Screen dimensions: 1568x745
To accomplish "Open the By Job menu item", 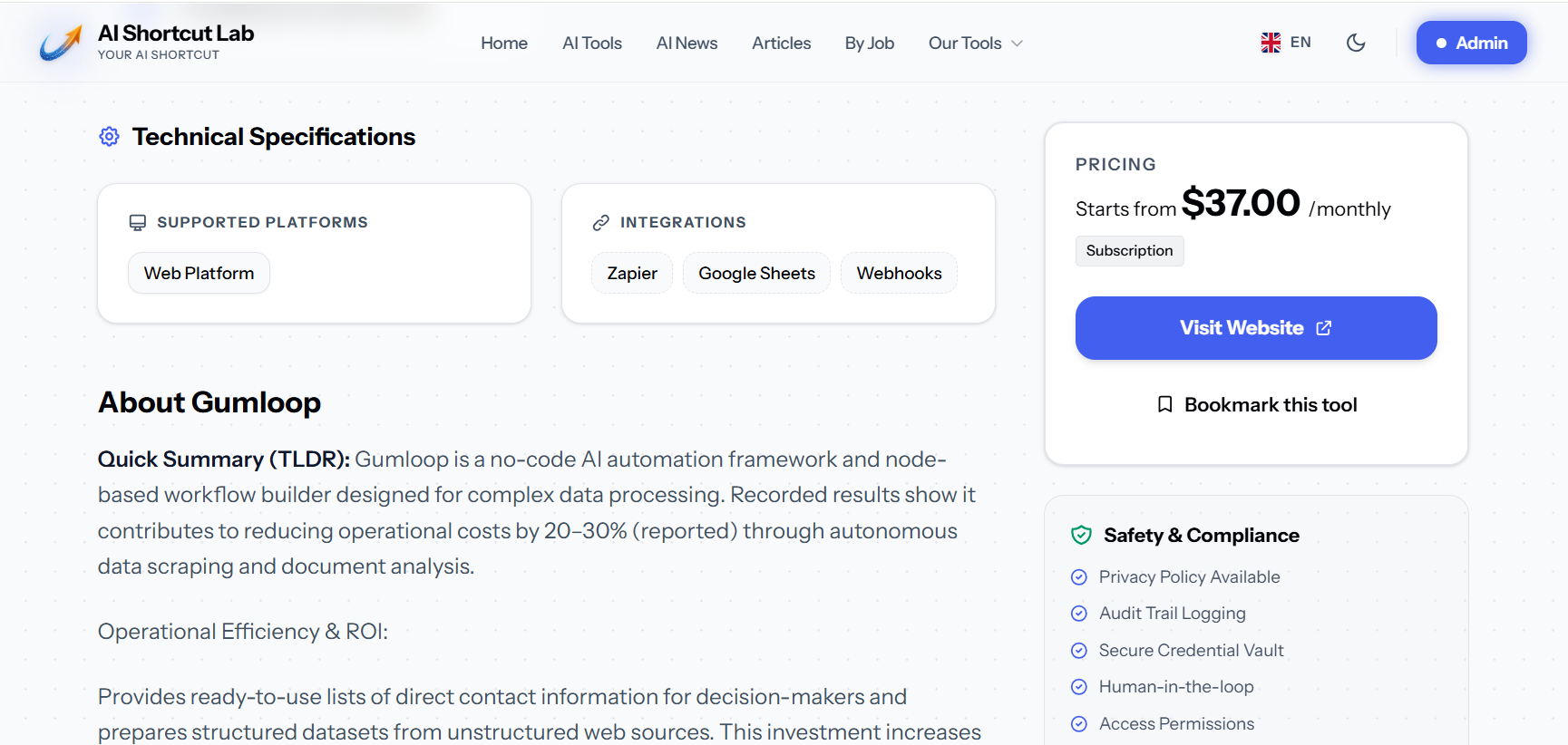I will click(869, 44).
